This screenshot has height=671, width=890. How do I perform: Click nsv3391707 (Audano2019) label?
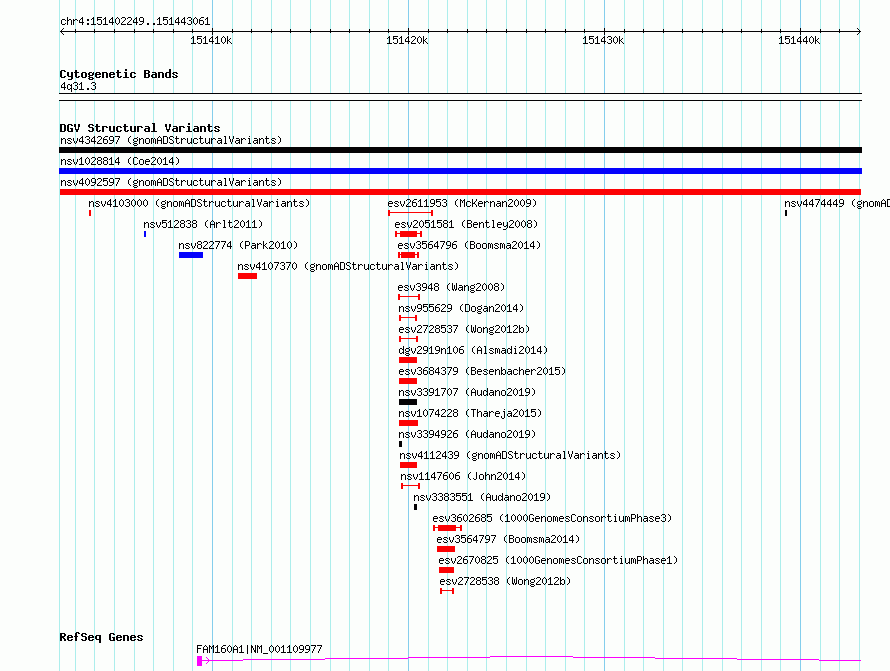(467, 392)
